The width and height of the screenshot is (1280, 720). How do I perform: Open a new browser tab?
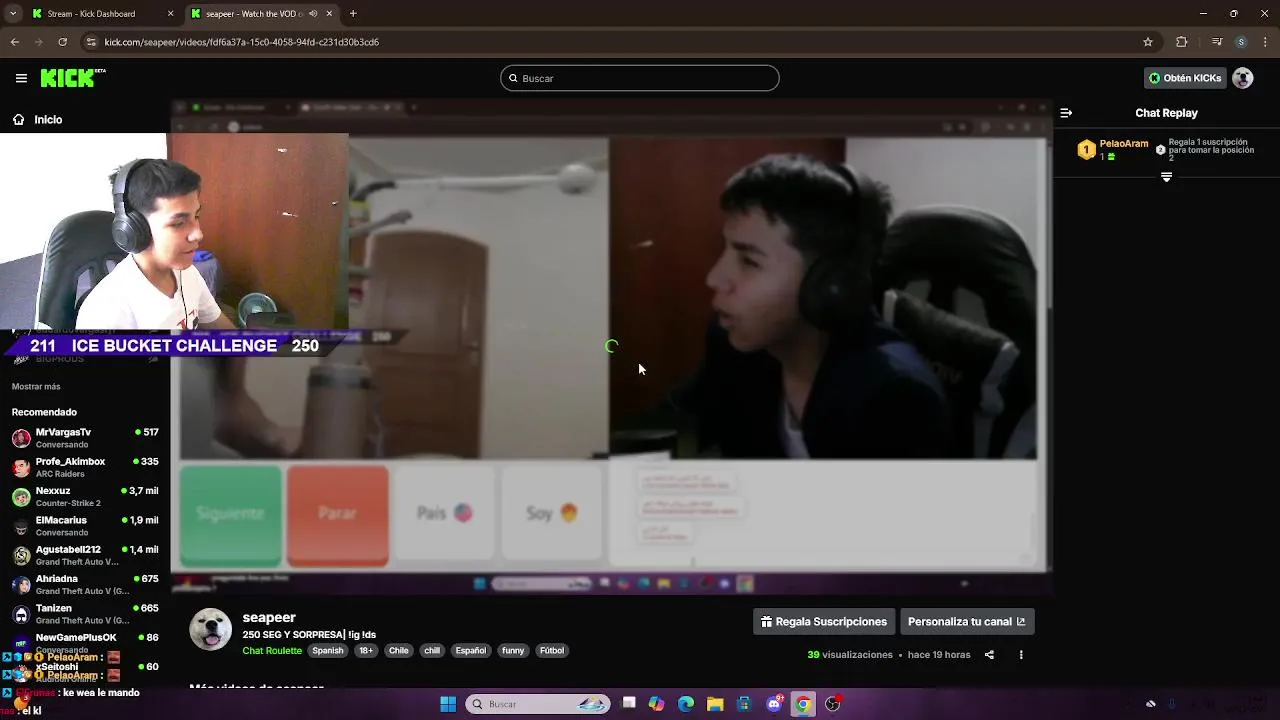pos(353,14)
